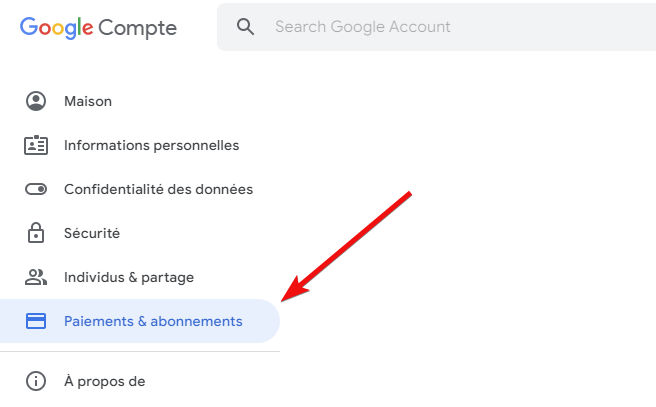Open the Maison menu item

pos(140,101)
